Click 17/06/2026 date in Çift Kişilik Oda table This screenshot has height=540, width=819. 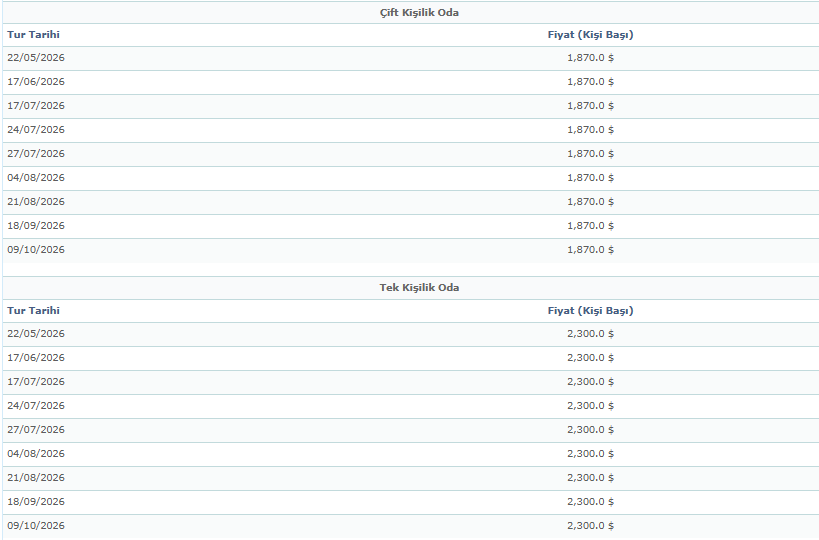36,82
